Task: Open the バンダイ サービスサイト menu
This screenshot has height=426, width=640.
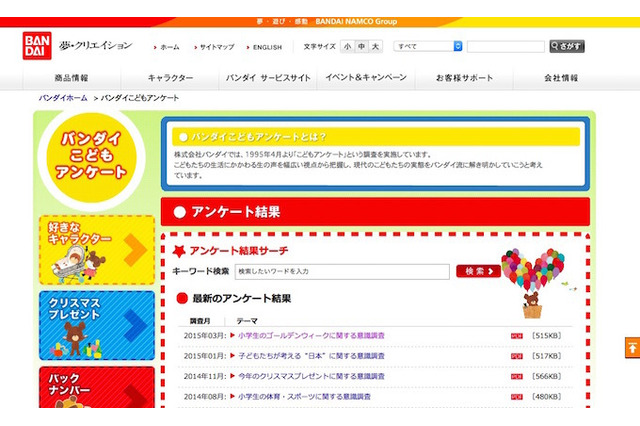Action: click(x=268, y=78)
